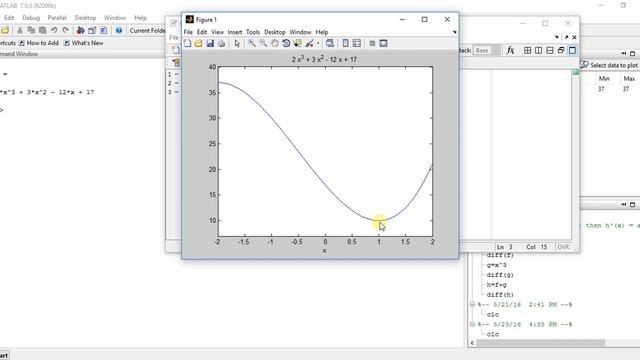Open the Brush color dropdown arrow

tap(318, 44)
